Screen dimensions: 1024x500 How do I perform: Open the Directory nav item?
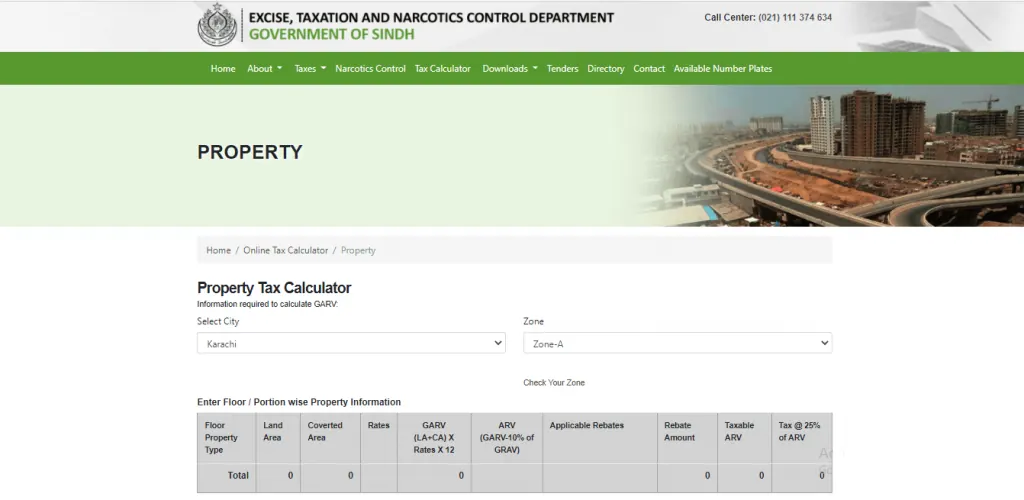pyautogui.click(x=605, y=69)
